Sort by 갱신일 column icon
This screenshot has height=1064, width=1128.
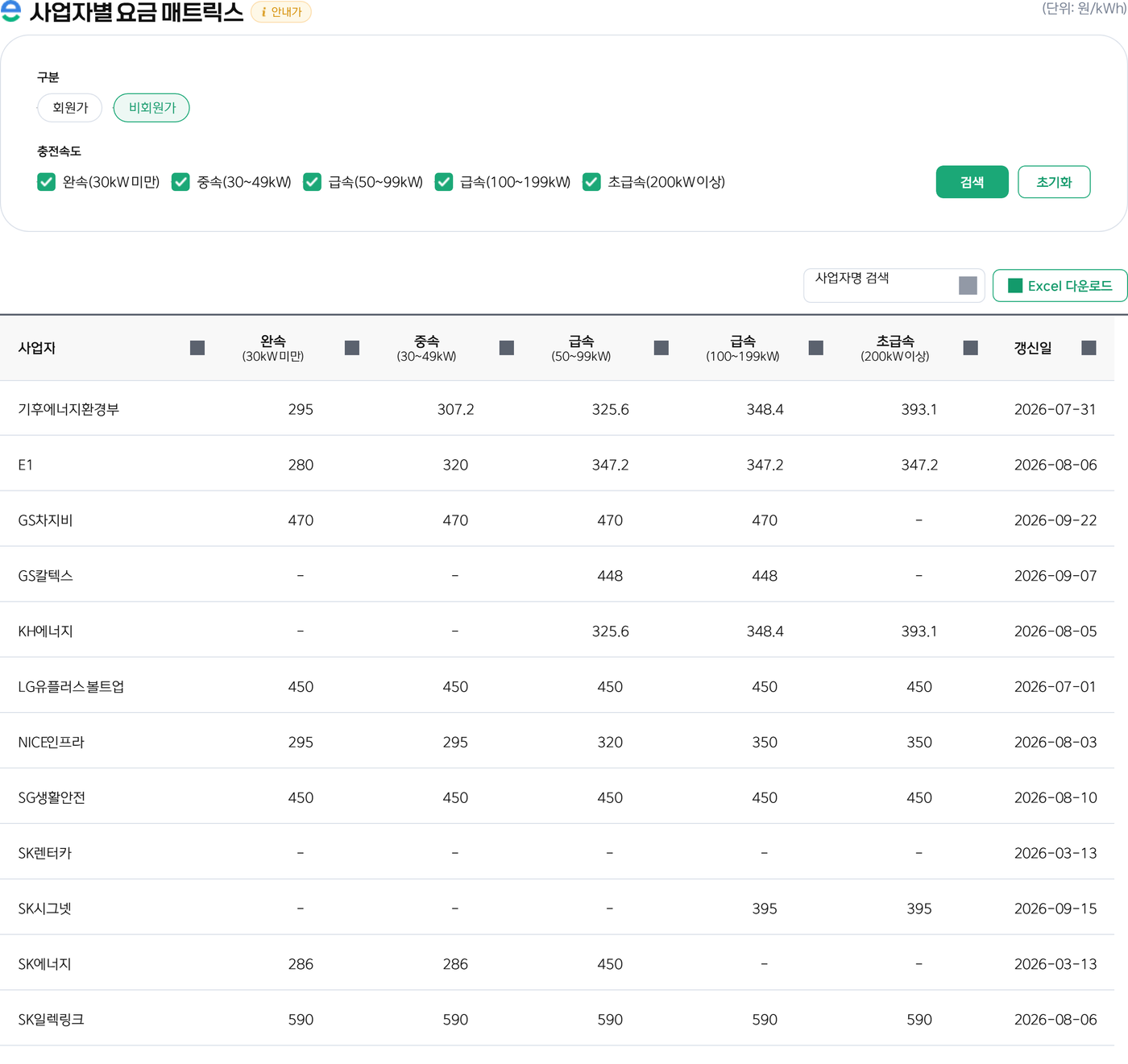tap(1089, 348)
